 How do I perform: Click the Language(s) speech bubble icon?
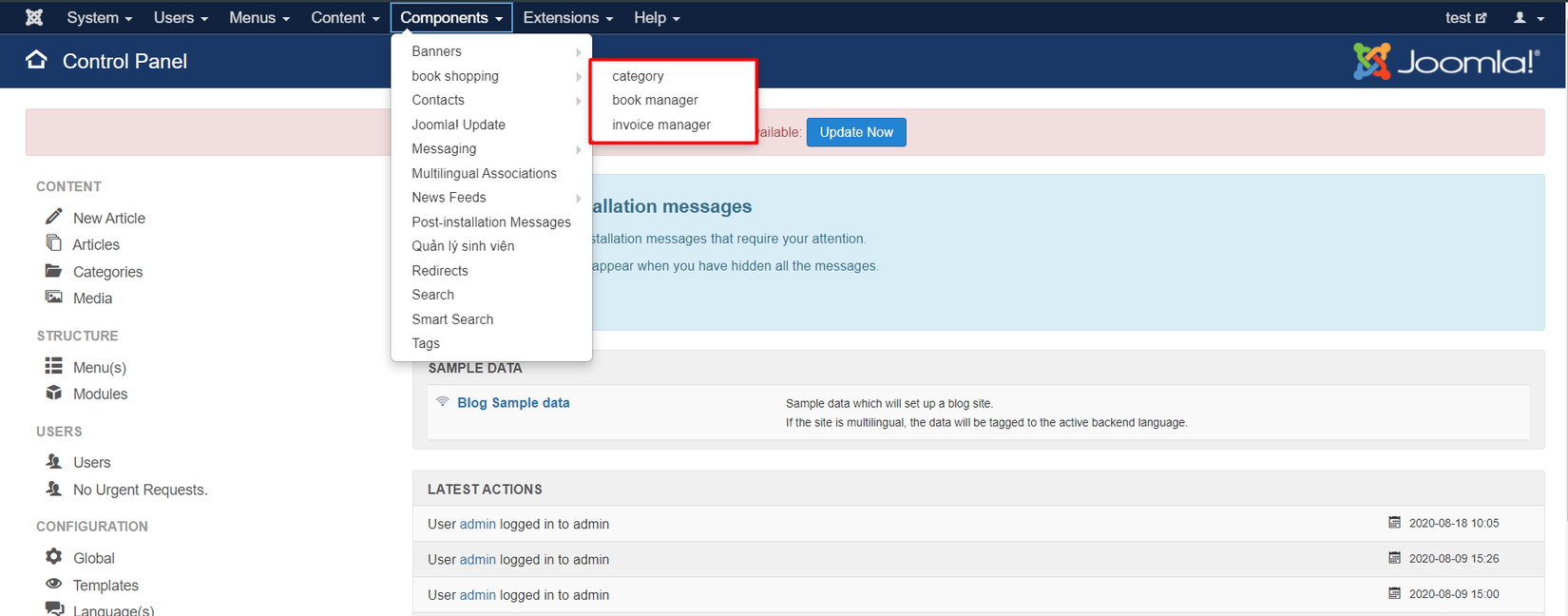pyautogui.click(x=54, y=608)
